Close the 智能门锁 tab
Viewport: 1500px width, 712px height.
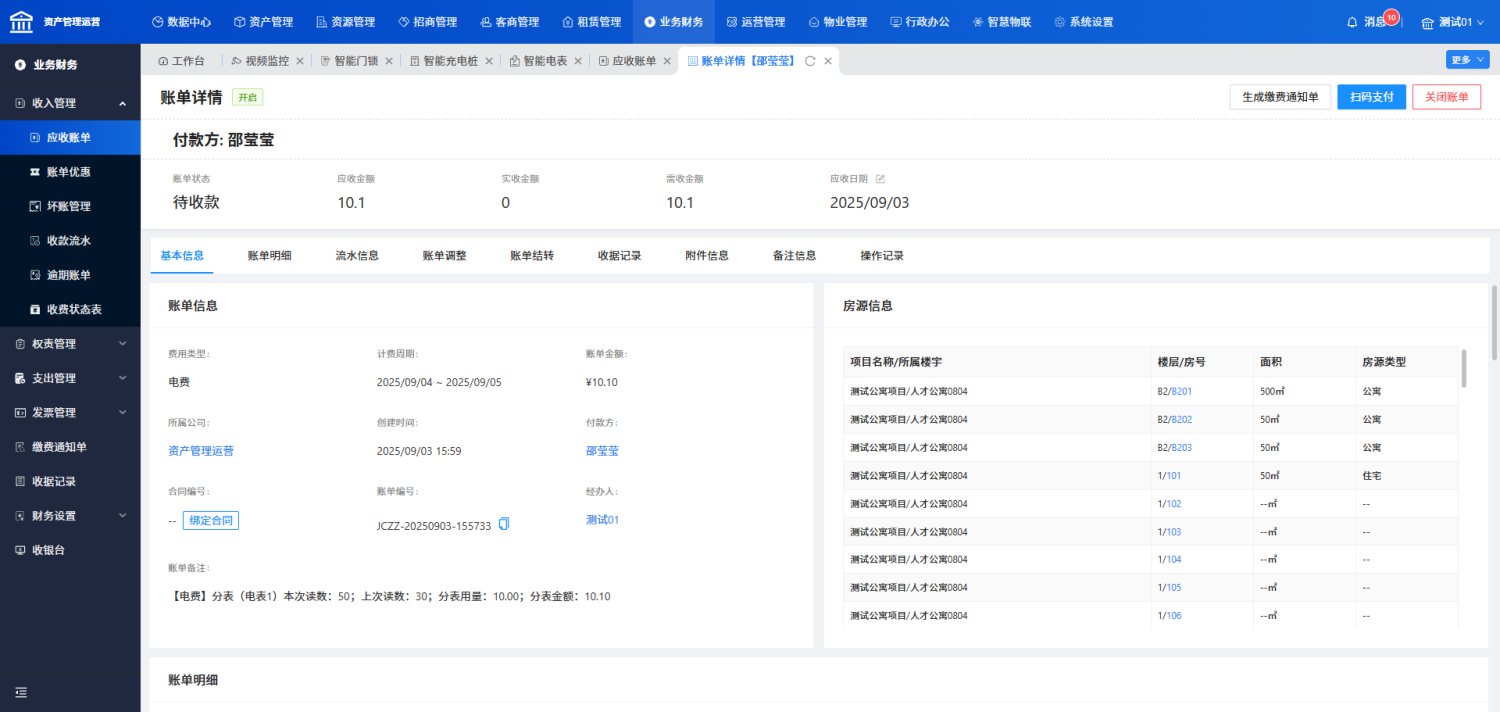(389, 61)
